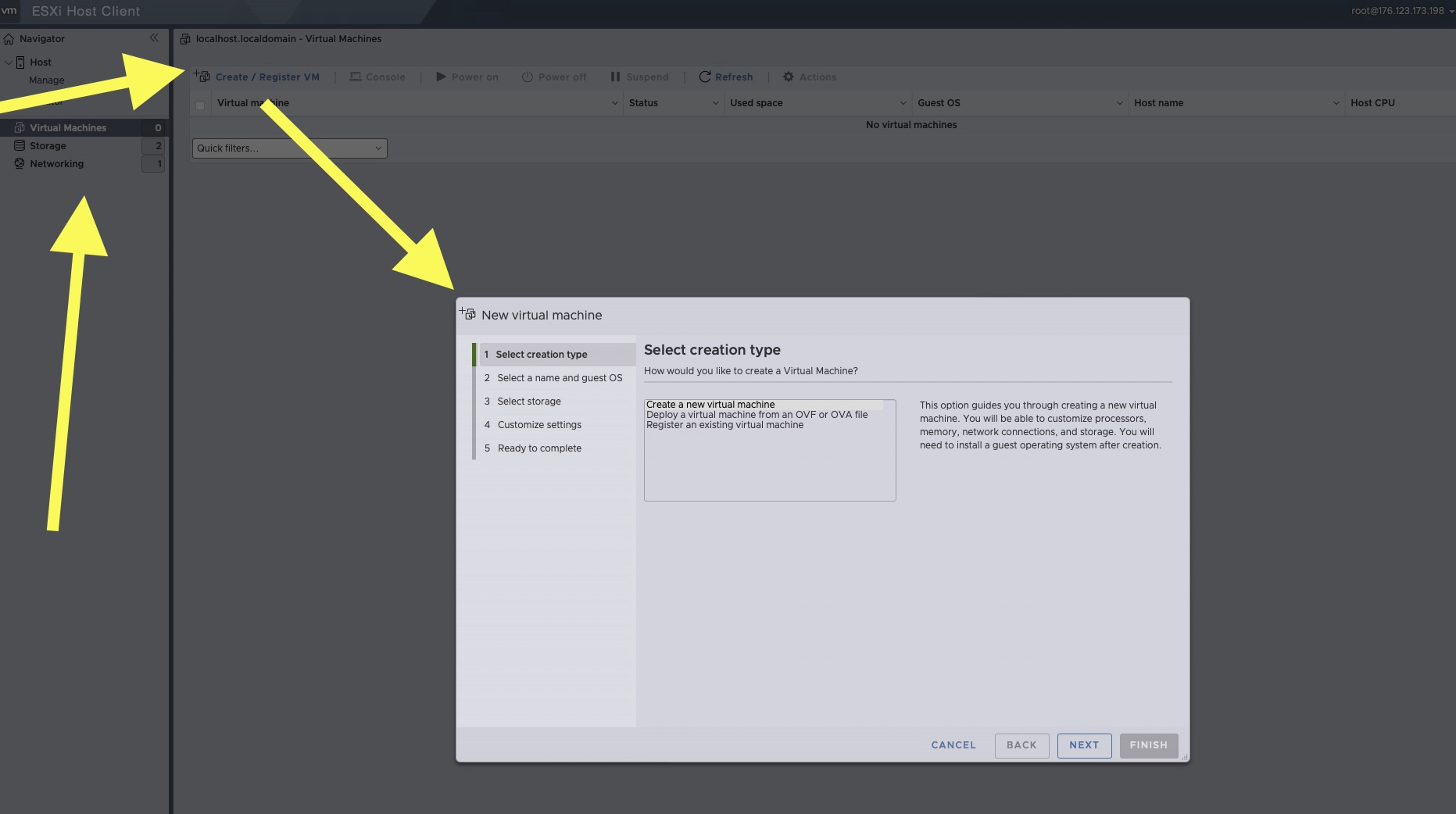Click the Power off icon
The image size is (1456, 814).
(528, 77)
